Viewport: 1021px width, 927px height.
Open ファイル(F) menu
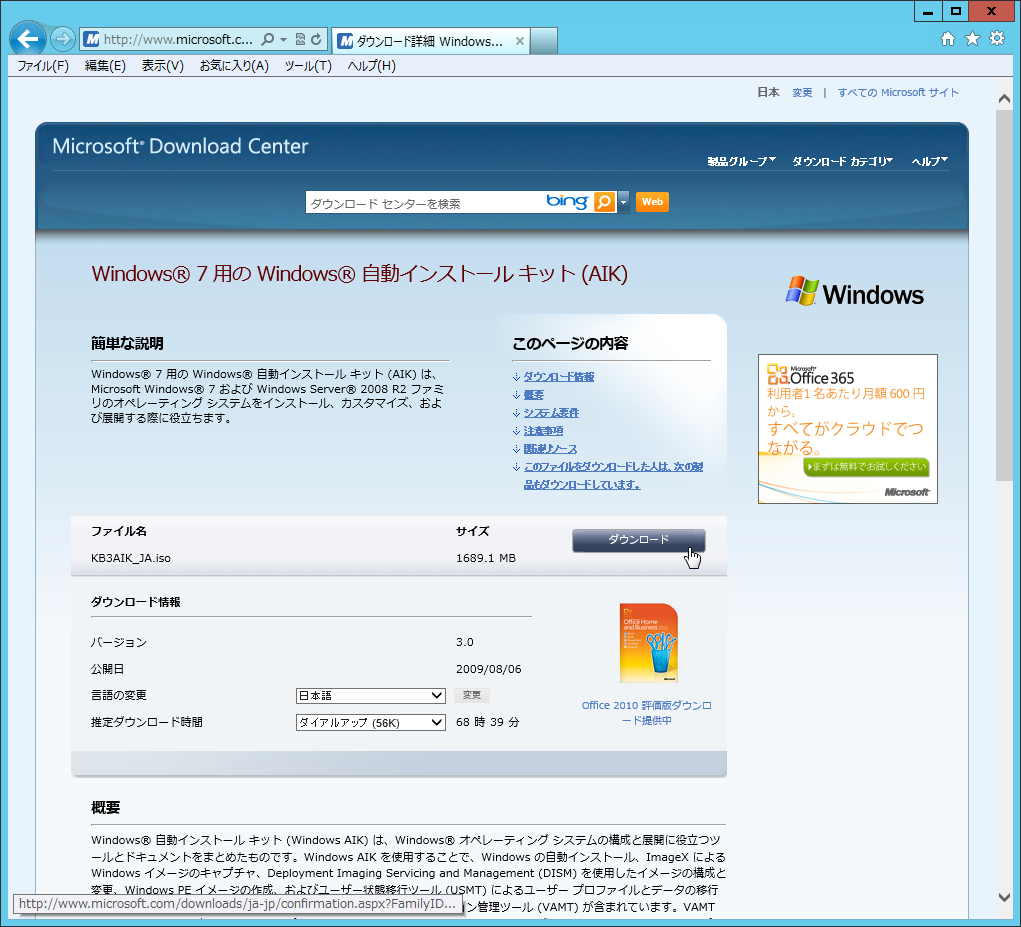click(43, 66)
